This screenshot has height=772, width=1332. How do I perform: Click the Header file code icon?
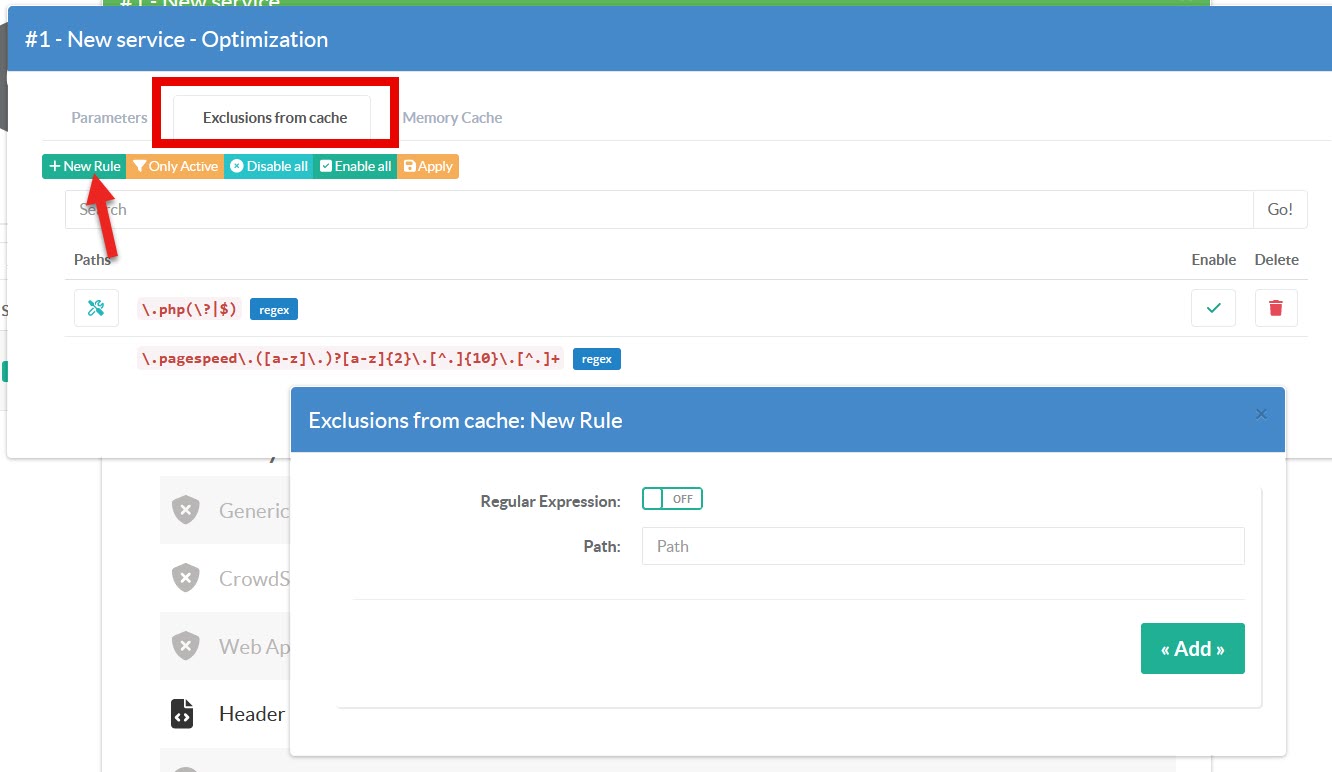point(182,714)
